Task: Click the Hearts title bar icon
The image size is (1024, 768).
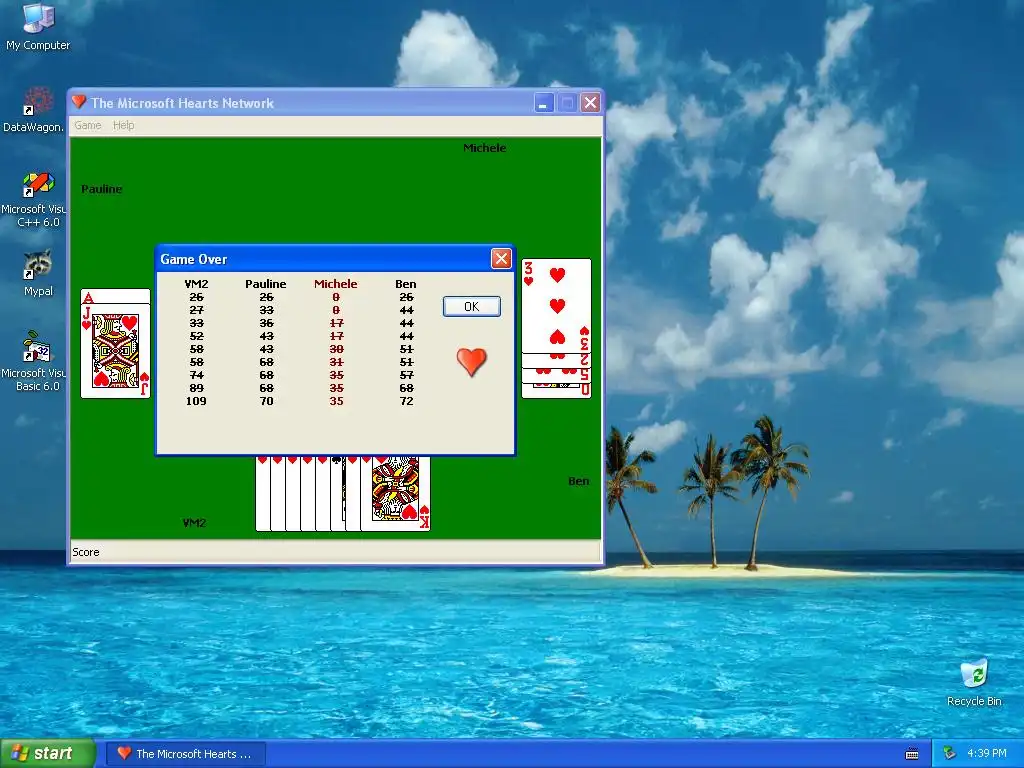Action: tap(79, 102)
